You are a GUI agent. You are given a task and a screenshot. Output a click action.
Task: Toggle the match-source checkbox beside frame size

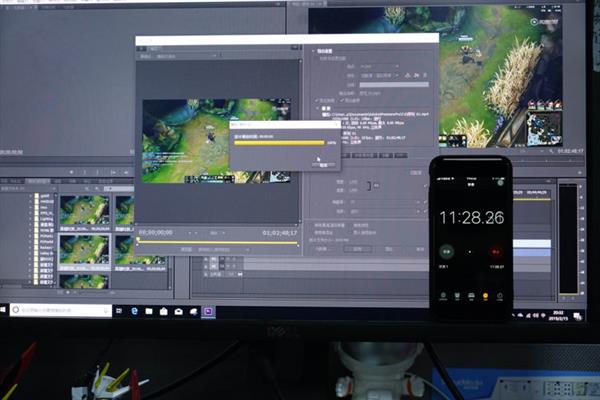[425, 186]
